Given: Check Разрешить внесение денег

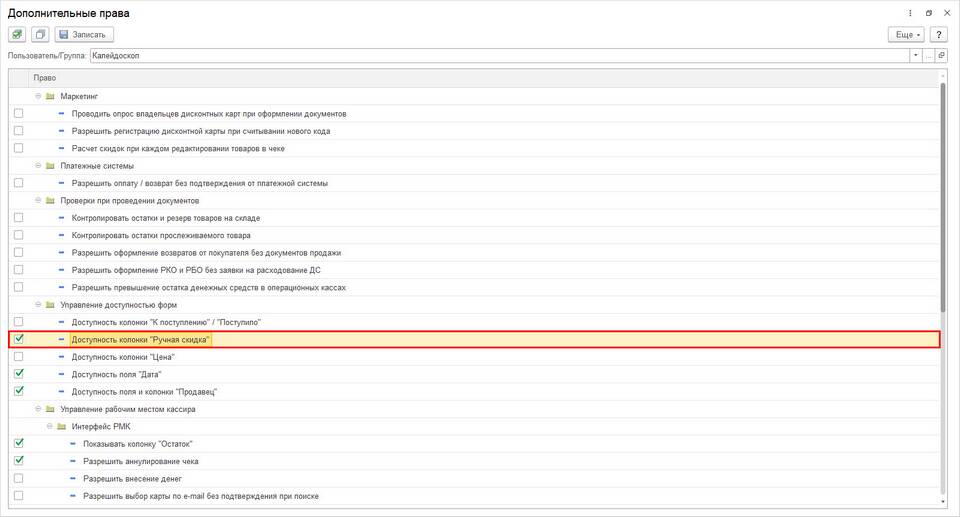Looking at the screenshot, I should (x=19, y=478).
